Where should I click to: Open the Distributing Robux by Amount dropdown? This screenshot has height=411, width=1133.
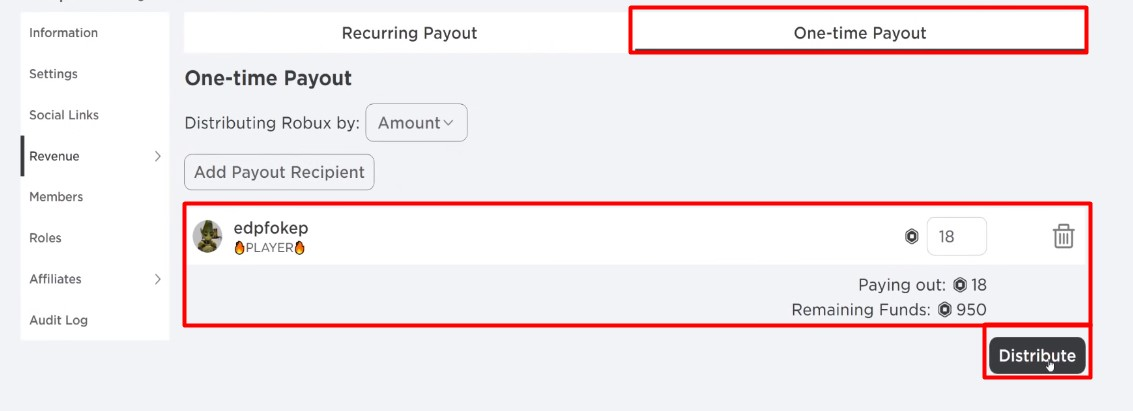416,123
